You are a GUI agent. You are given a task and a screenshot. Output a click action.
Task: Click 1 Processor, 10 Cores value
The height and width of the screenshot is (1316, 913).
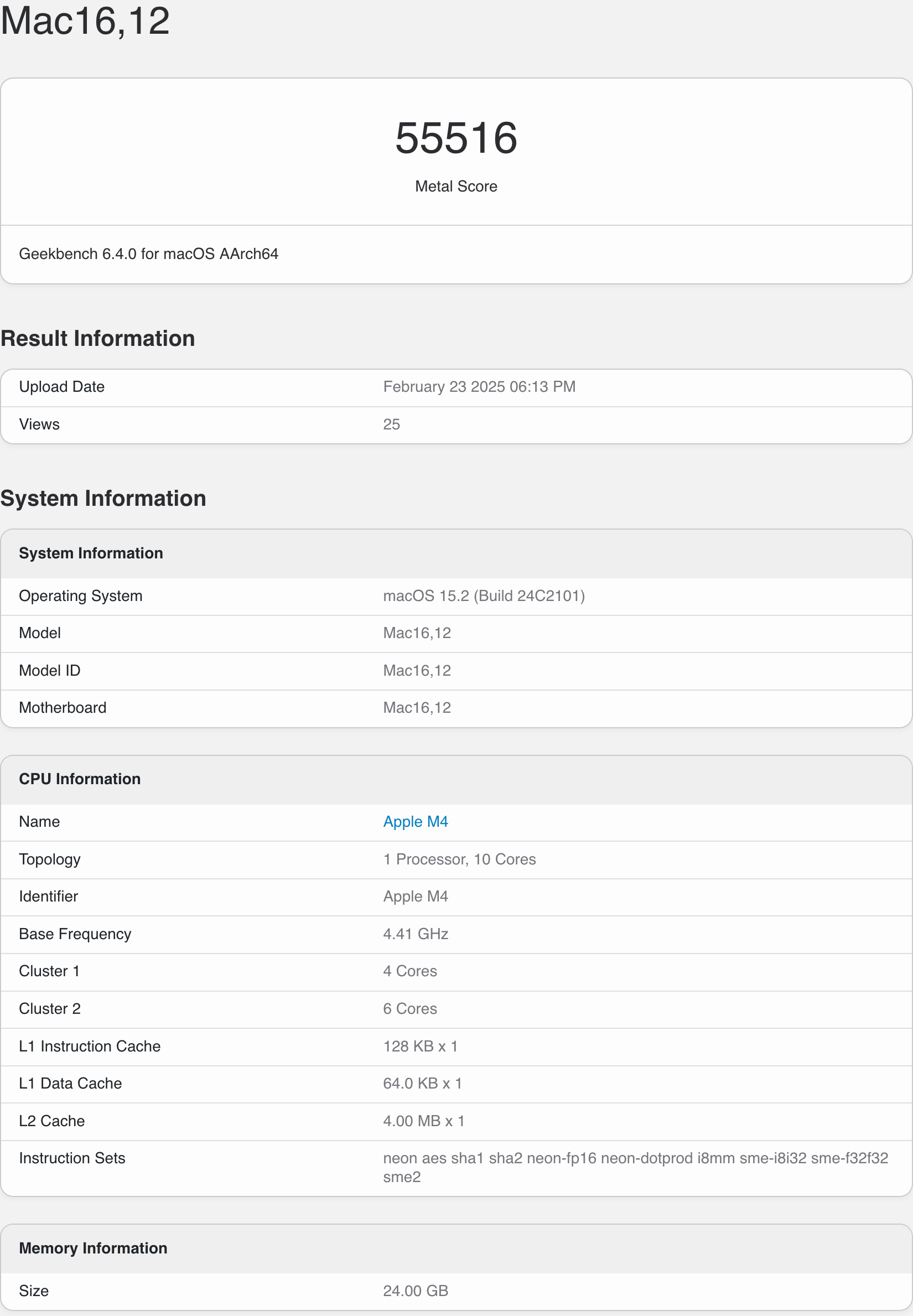coord(459,859)
